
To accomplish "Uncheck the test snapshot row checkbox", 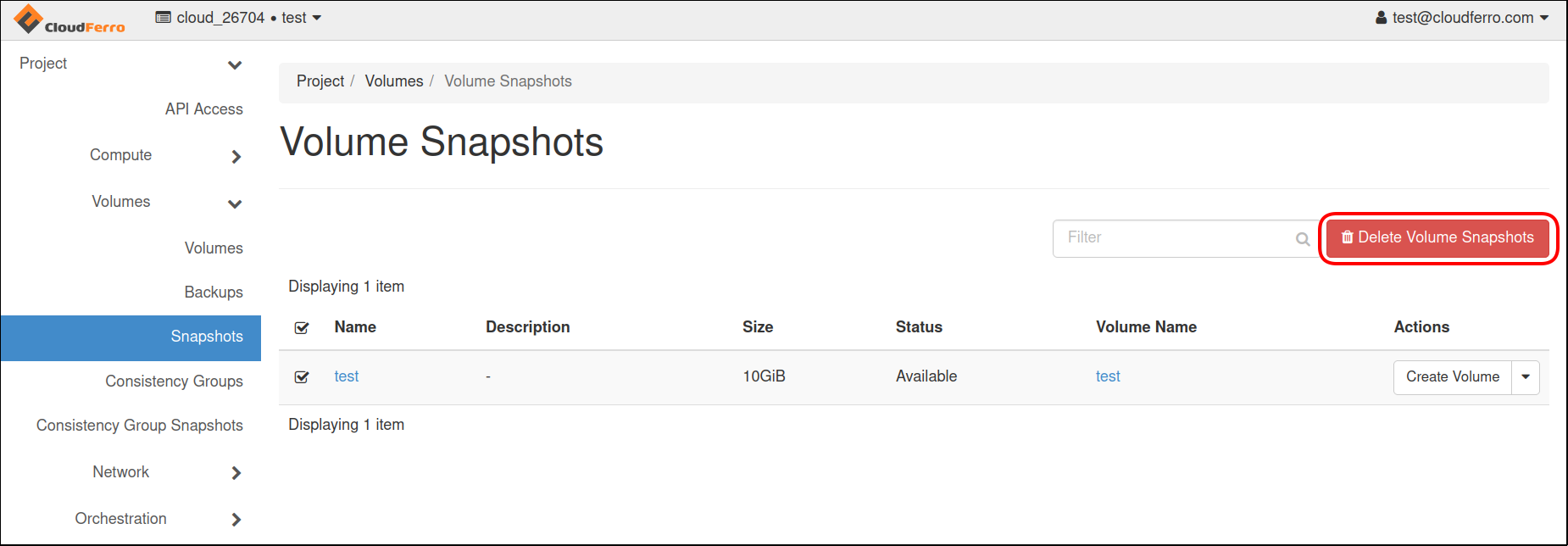I will (301, 376).
